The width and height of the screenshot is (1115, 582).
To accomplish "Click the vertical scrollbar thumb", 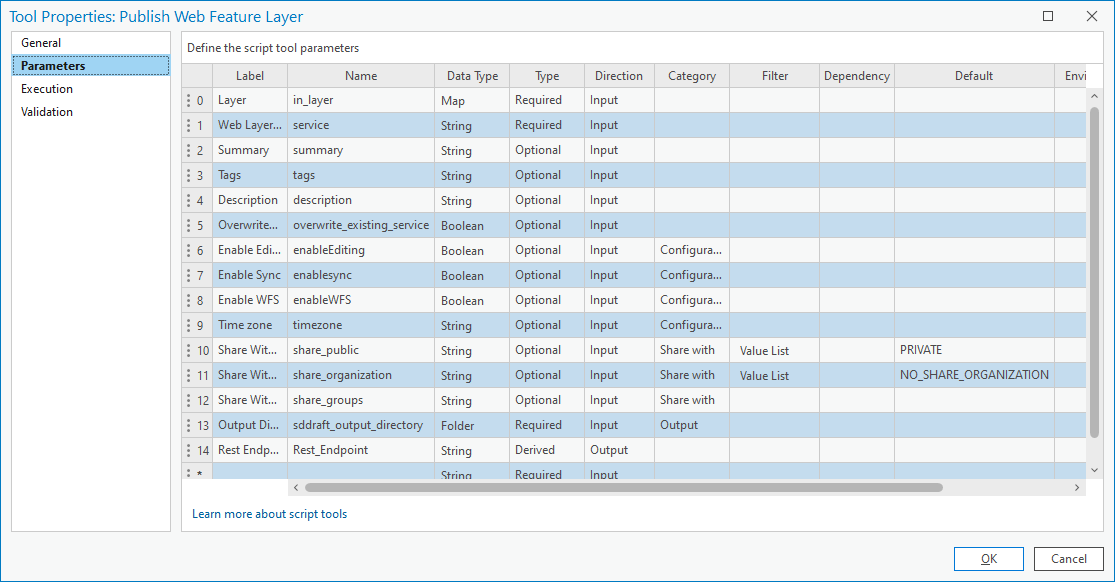I will click(1094, 280).
